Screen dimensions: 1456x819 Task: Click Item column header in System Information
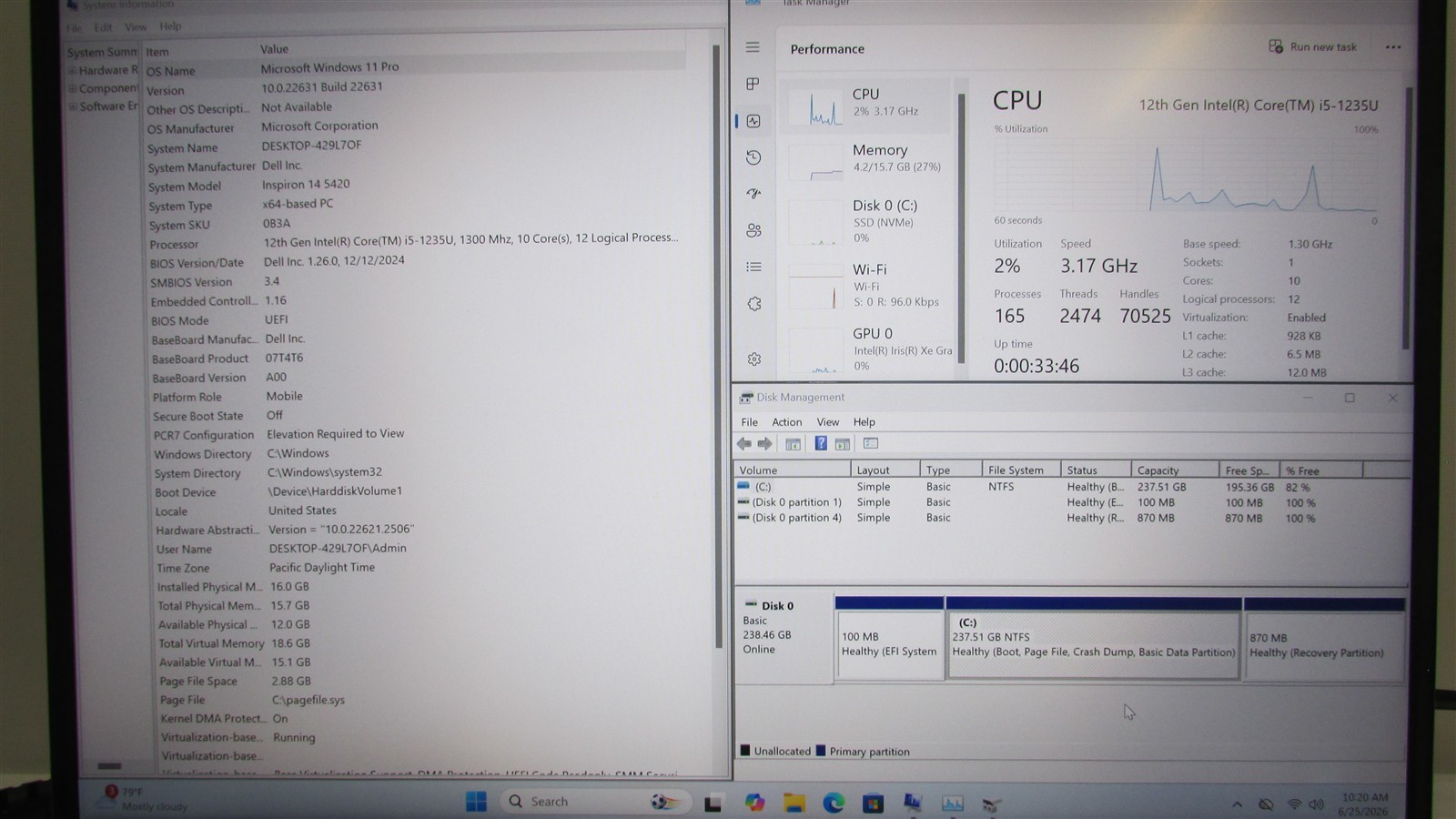199,51
